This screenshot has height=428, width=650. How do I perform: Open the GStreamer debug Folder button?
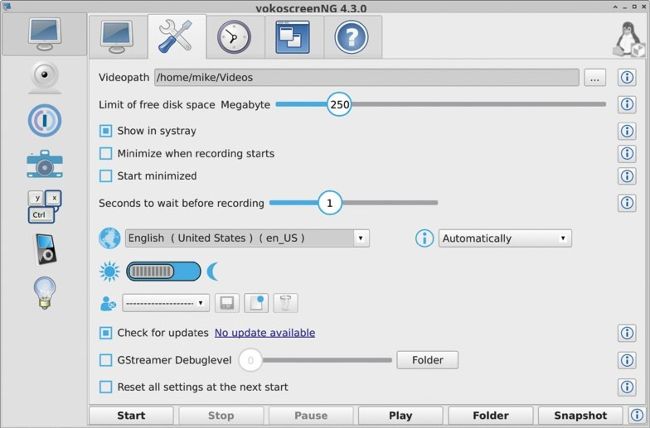pyautogui.click(x=427, y=360)
